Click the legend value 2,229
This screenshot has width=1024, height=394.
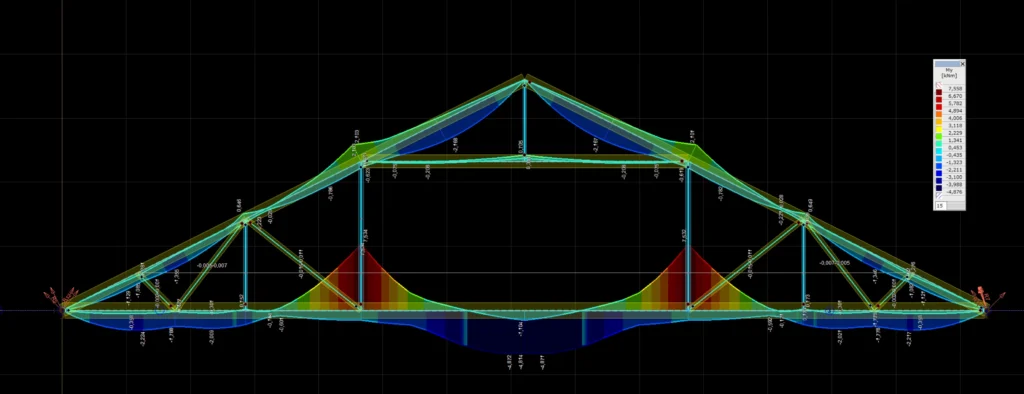955,133
